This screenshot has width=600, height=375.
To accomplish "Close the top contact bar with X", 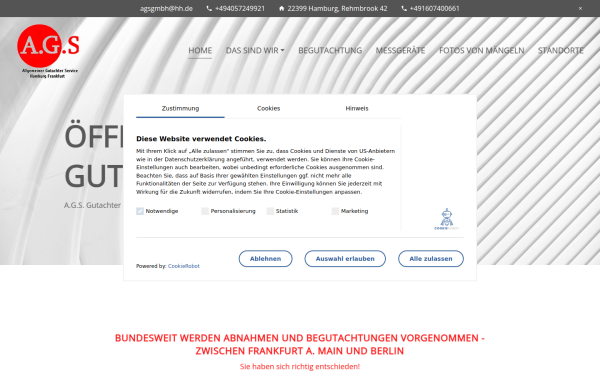I will [x=580, y=8].
